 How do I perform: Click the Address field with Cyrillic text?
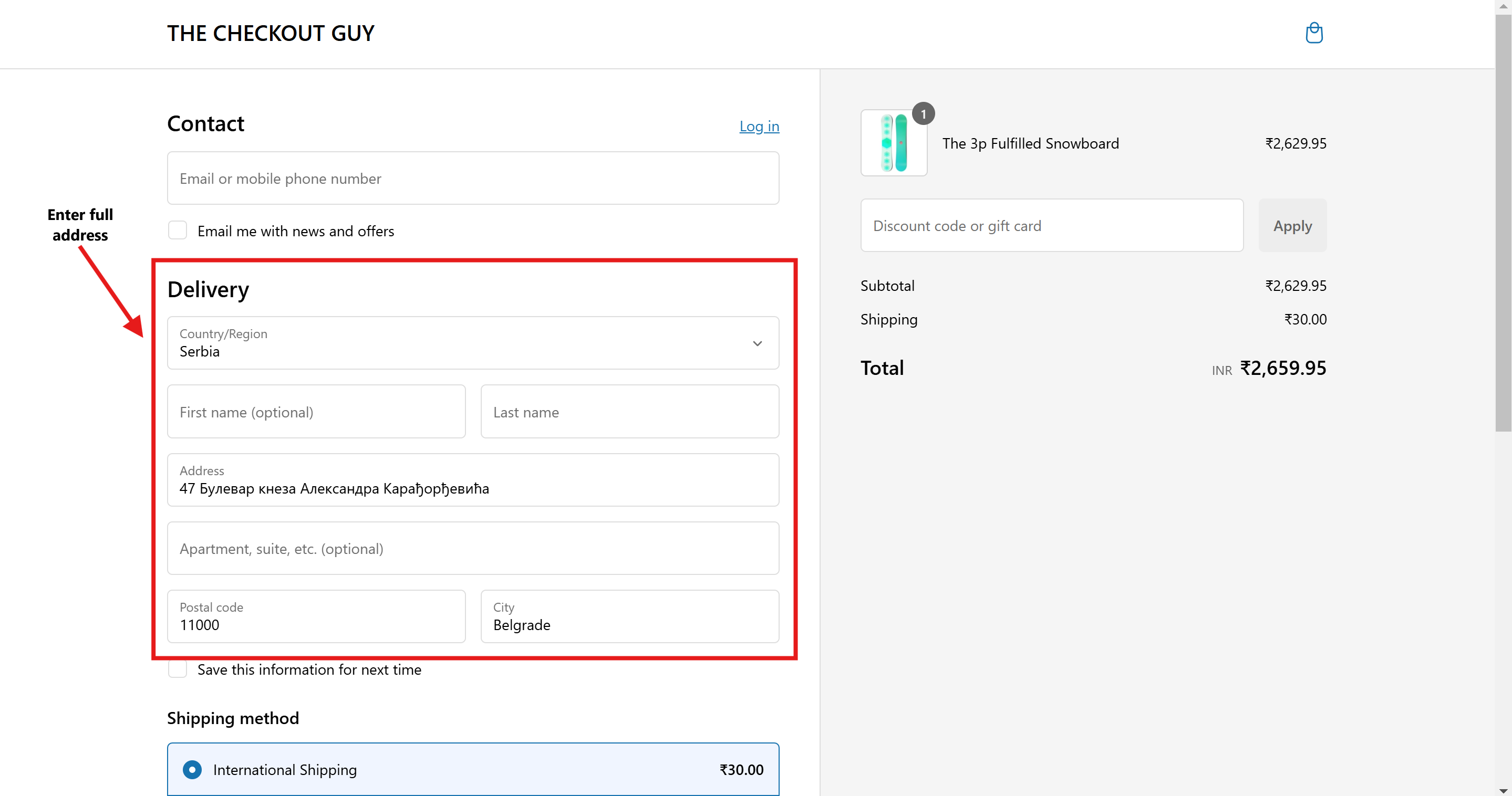click(472, 480)
